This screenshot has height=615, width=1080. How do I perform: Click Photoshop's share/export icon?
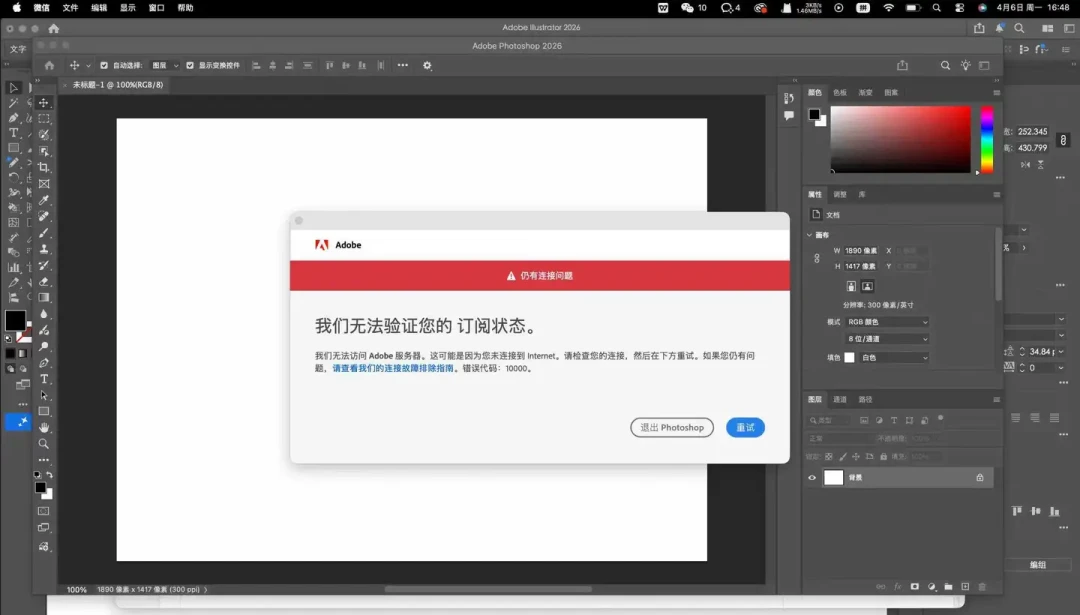tap(902, 65)
